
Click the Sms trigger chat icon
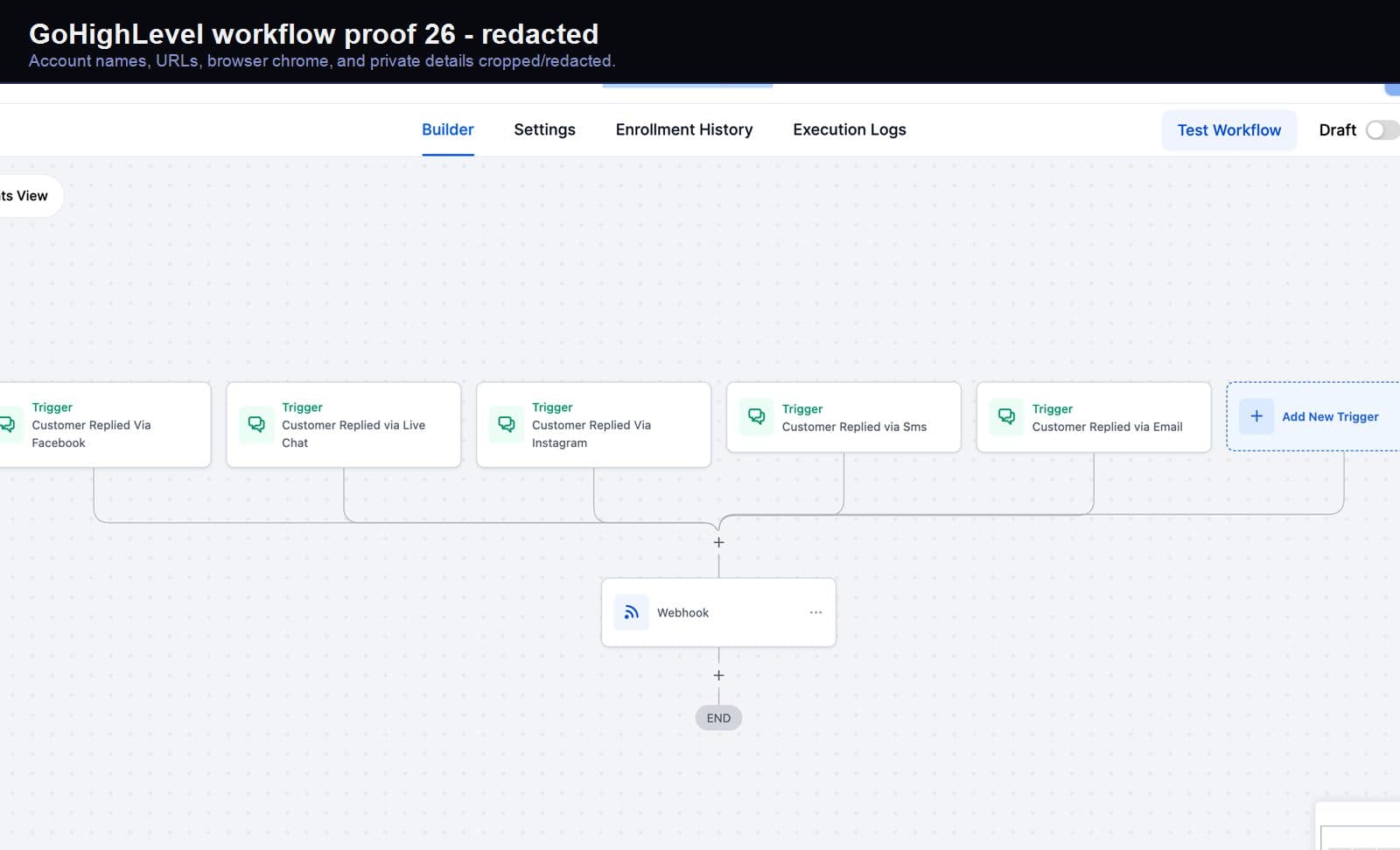pos(756,417)
